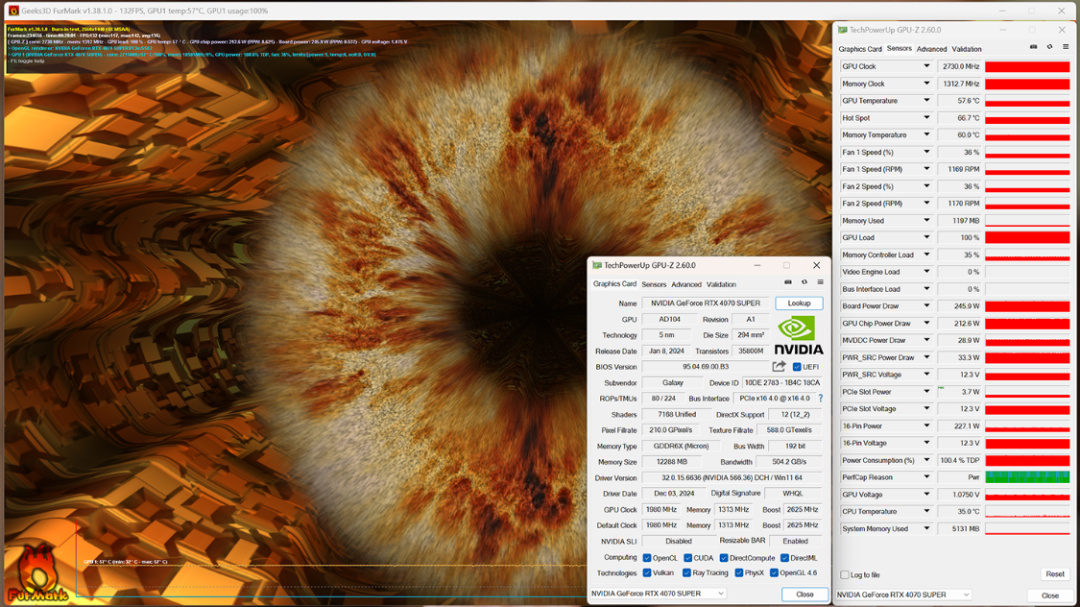Open the GPU Temperature sensor dropdown arrow
Screen dimensions: 1080x607
[927, 101]
